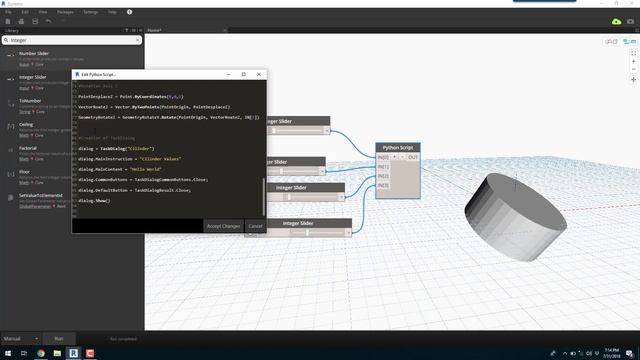The width and height of the screenshot is (640, 360).
Task: Adjust the second Integer Slider track
Action: pos(294,171)
